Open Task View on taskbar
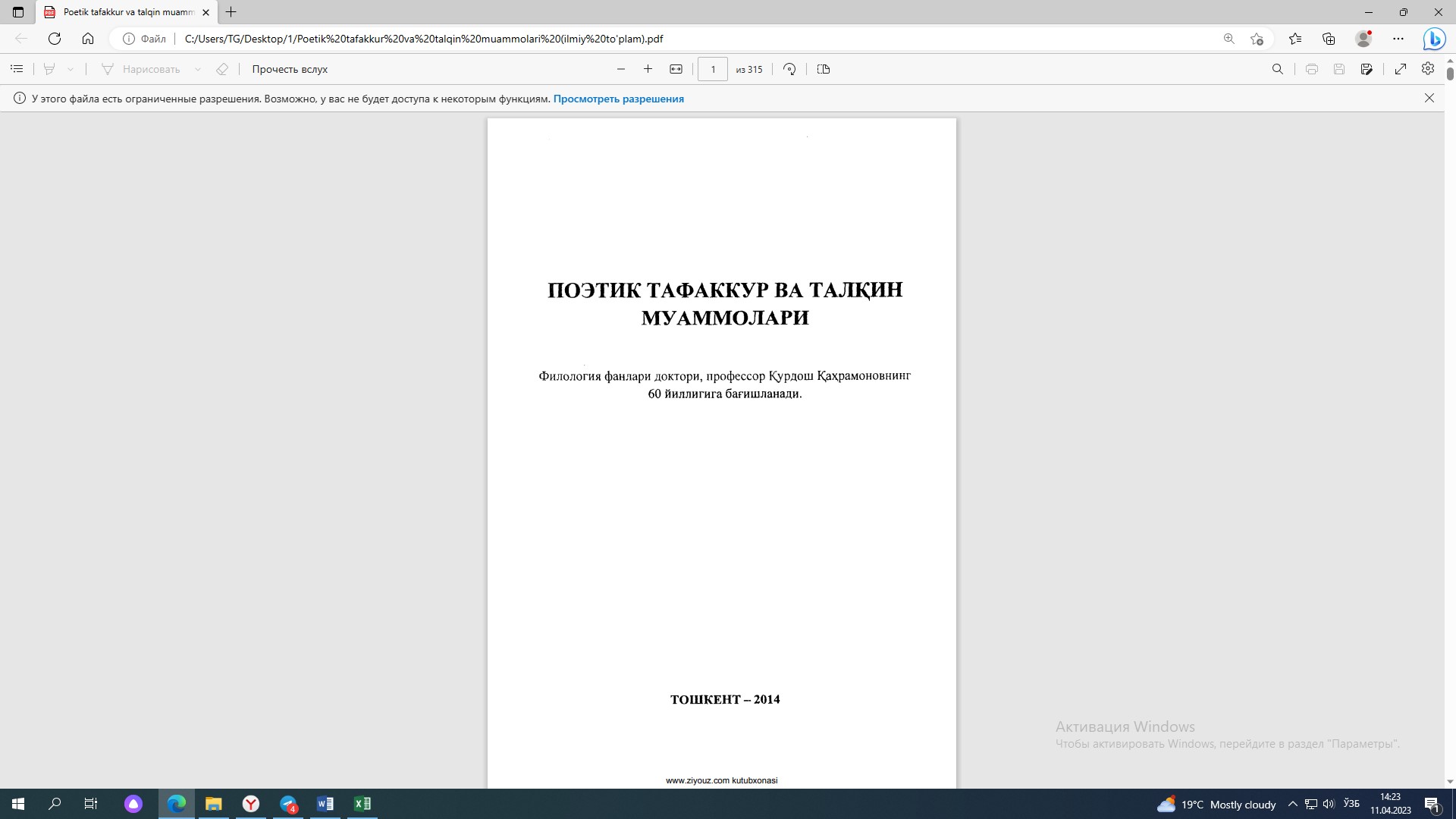The width and height of the screenshot is (1456, 819). tap(90, 804)
